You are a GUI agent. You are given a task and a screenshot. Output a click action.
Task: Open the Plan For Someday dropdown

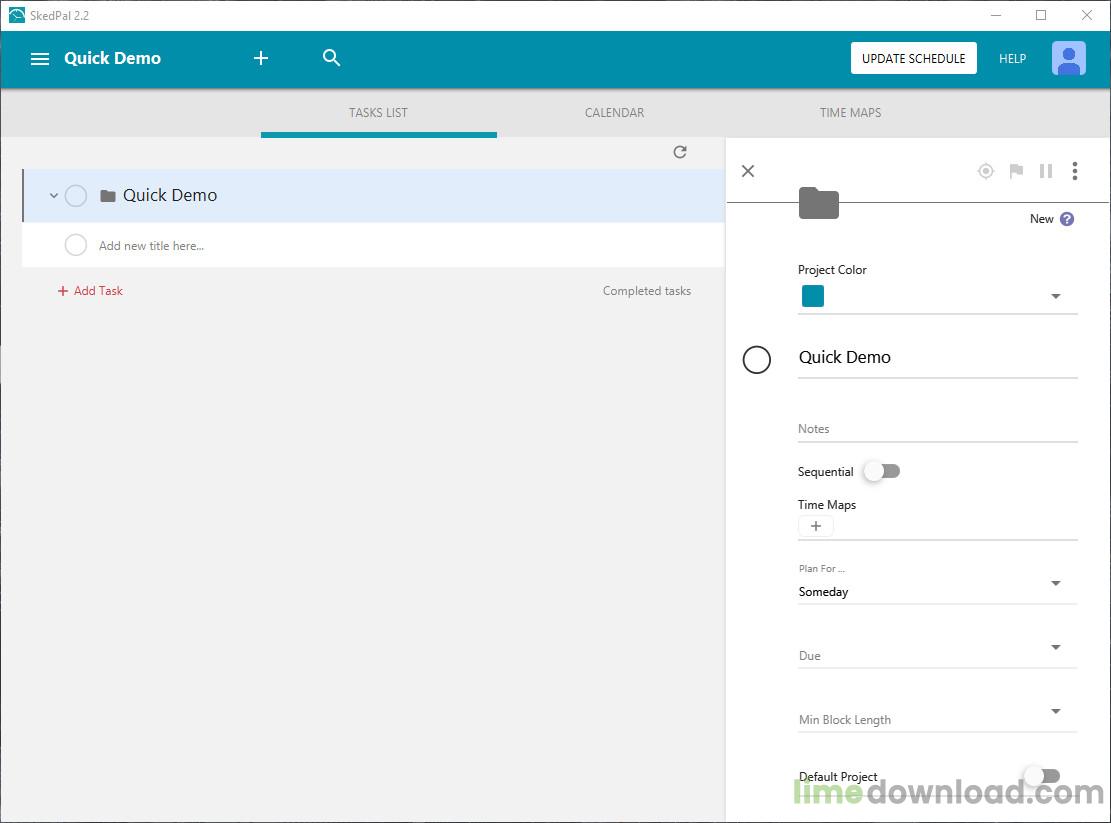[x=937, y=584]
